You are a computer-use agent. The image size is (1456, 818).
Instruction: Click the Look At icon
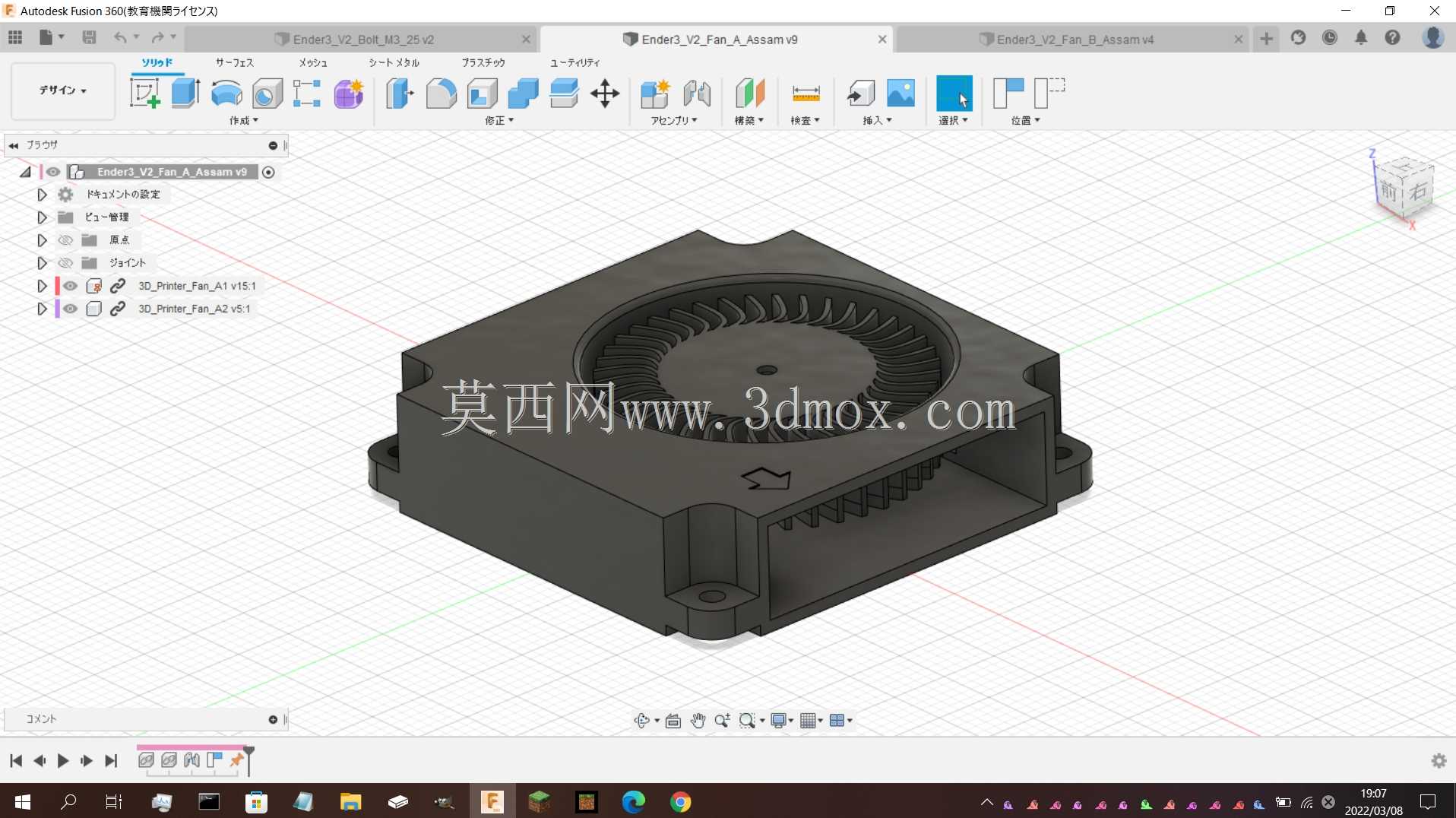pos(673,721)
